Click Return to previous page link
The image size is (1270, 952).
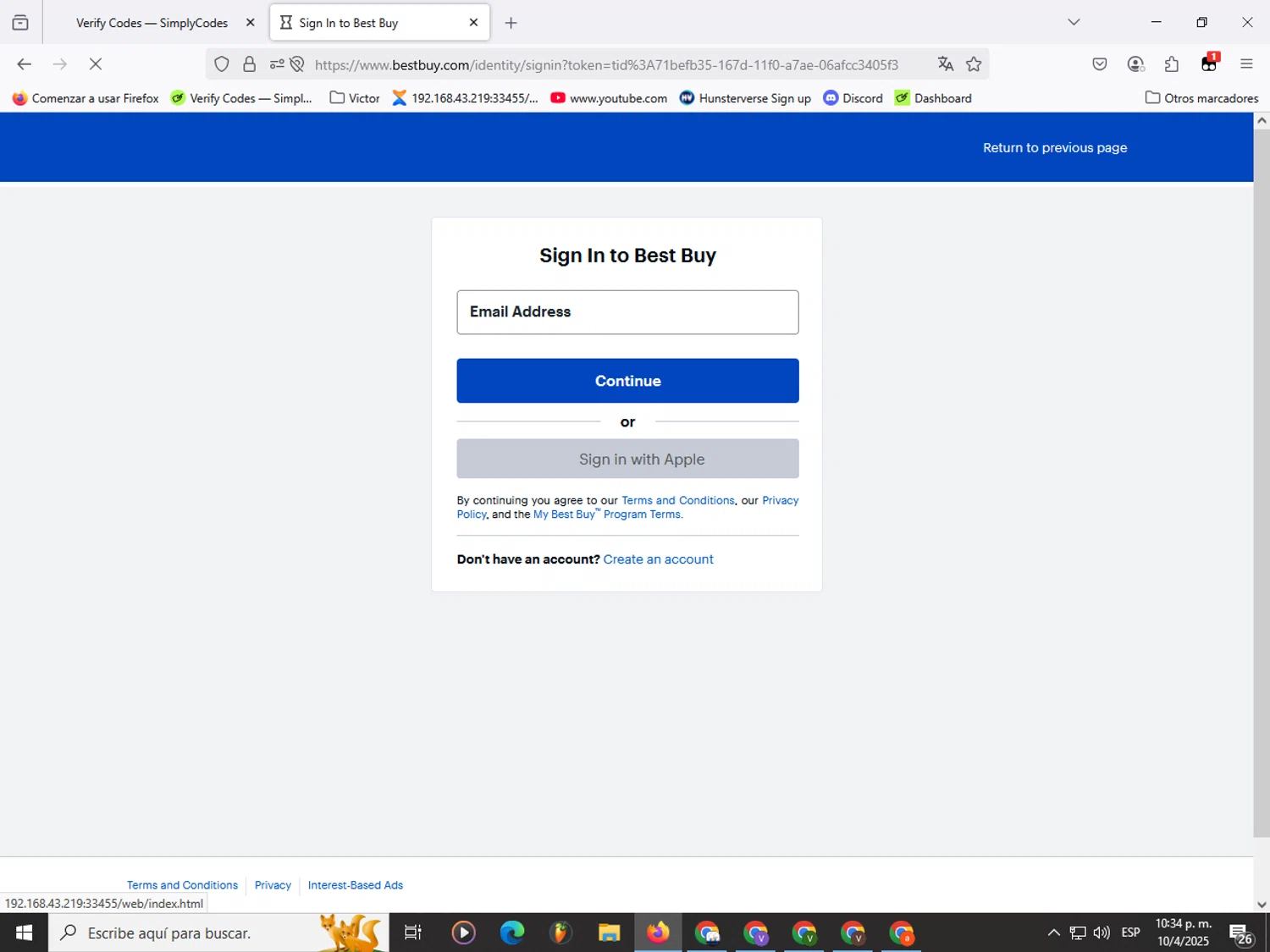pyautogui.click(x=1055, y=147)
